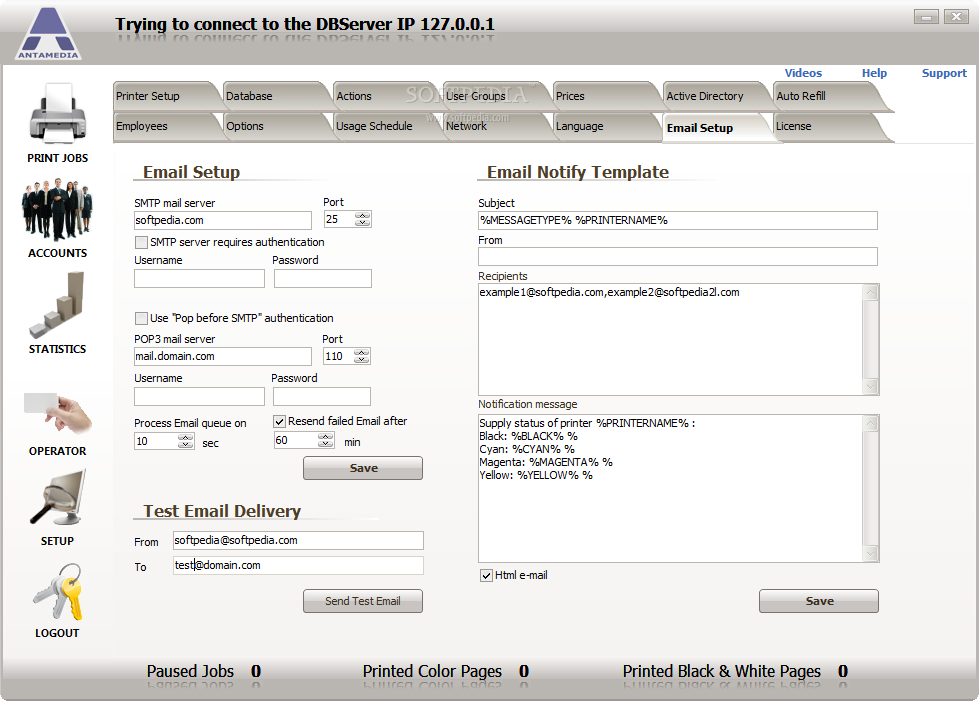This screenshot has width=979, height=701.
Task: Open the Support link
Action: (944, 73)
